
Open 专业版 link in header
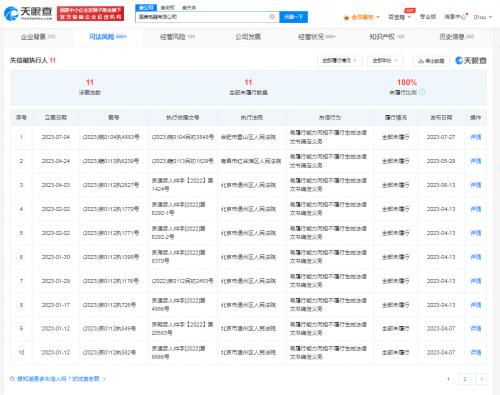click(428, 17)
